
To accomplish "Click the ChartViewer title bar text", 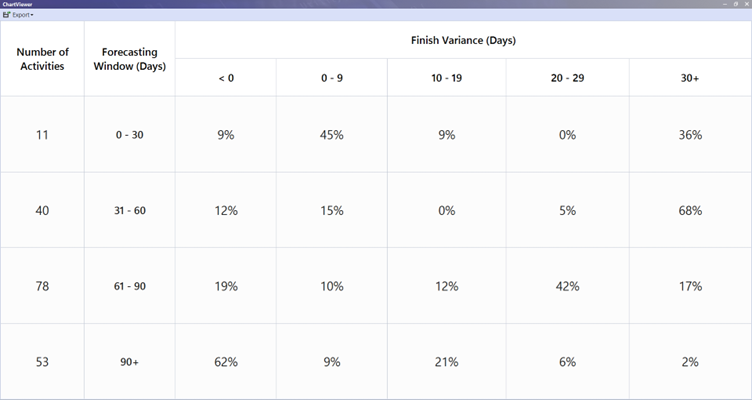I will [x=15, y=4].
